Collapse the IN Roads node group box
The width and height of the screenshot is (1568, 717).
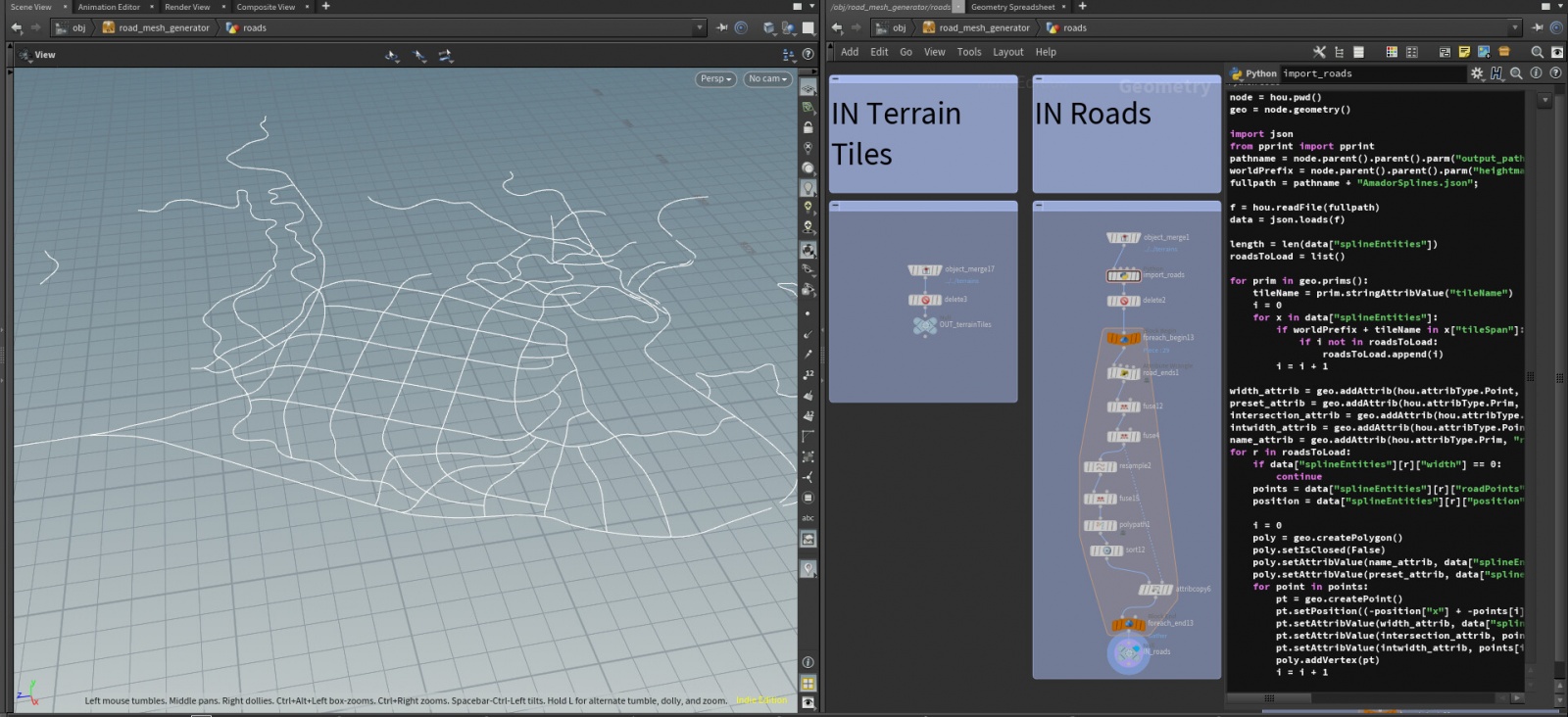1039,206
